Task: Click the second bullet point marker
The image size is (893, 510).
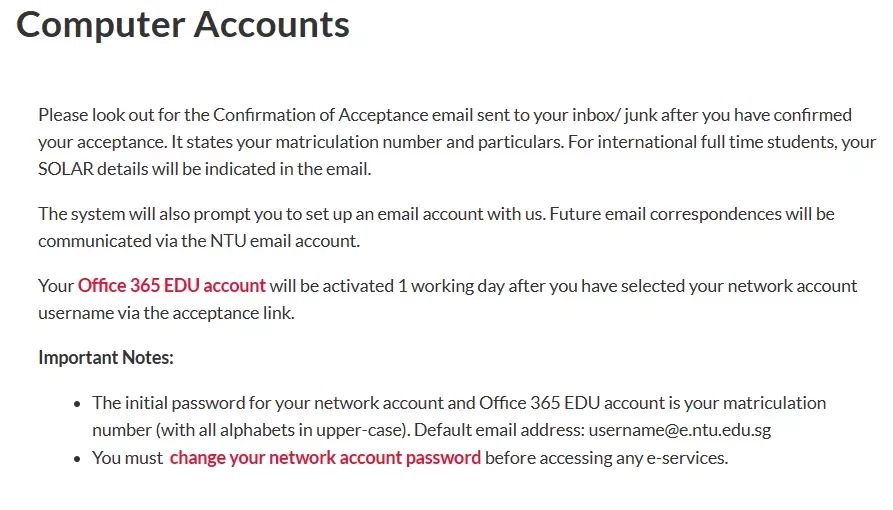Action: (77, 459)
